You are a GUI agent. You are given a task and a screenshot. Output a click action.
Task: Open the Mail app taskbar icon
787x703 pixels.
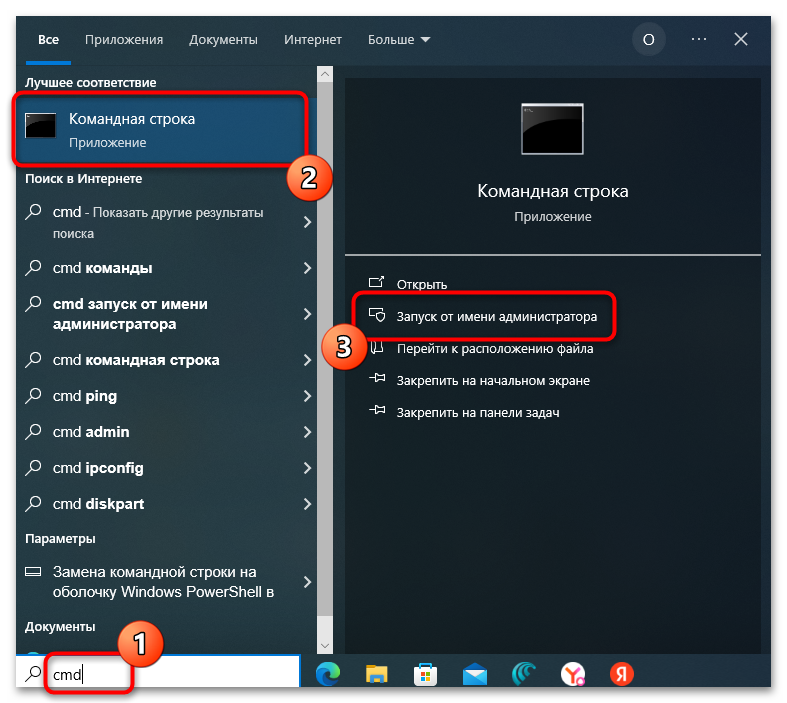[x=474, y=674]
